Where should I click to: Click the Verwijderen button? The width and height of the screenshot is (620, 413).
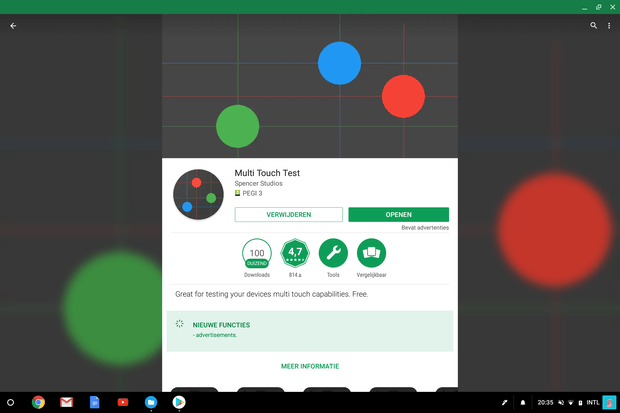point(289,214)
